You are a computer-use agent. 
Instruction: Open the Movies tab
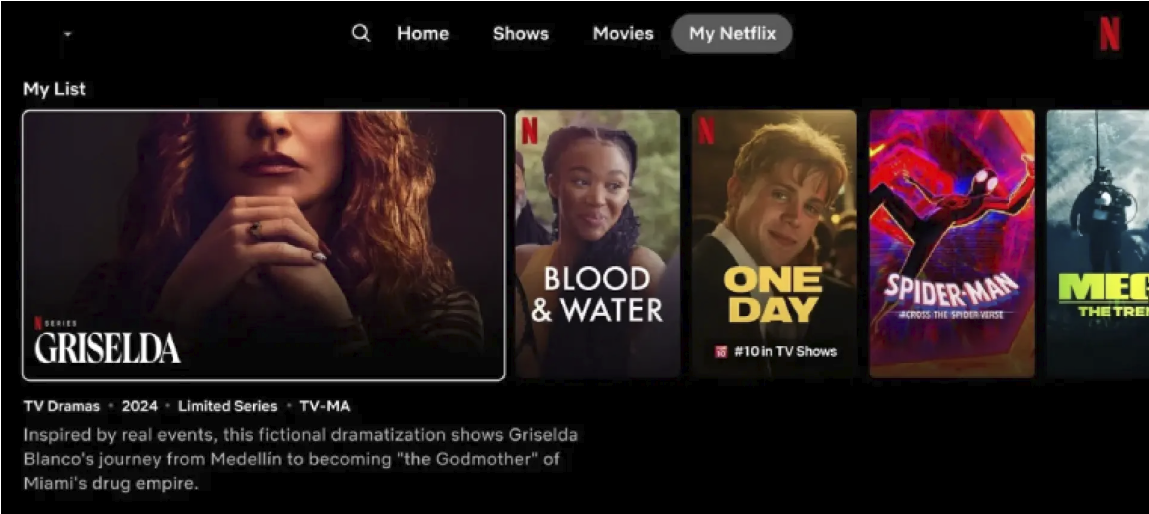pos(623,34)
